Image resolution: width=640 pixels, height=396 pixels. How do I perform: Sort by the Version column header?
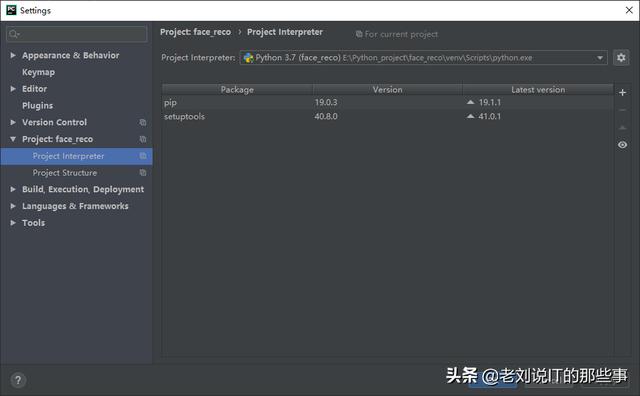387,89
